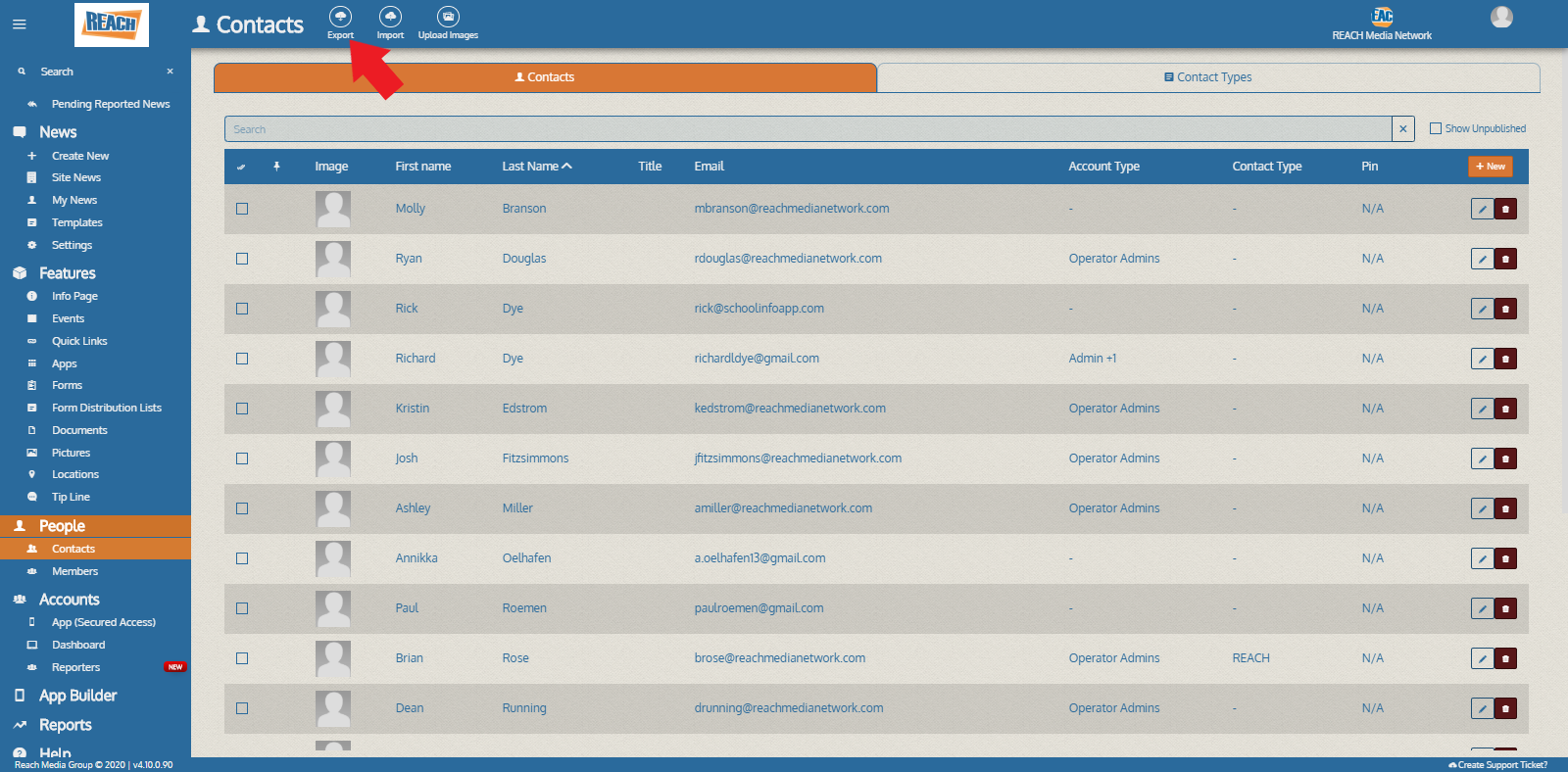Screen dimensions: 1568x772
Task: Open Annikka Oelhafen's profile image
Action: pos(333,558)
